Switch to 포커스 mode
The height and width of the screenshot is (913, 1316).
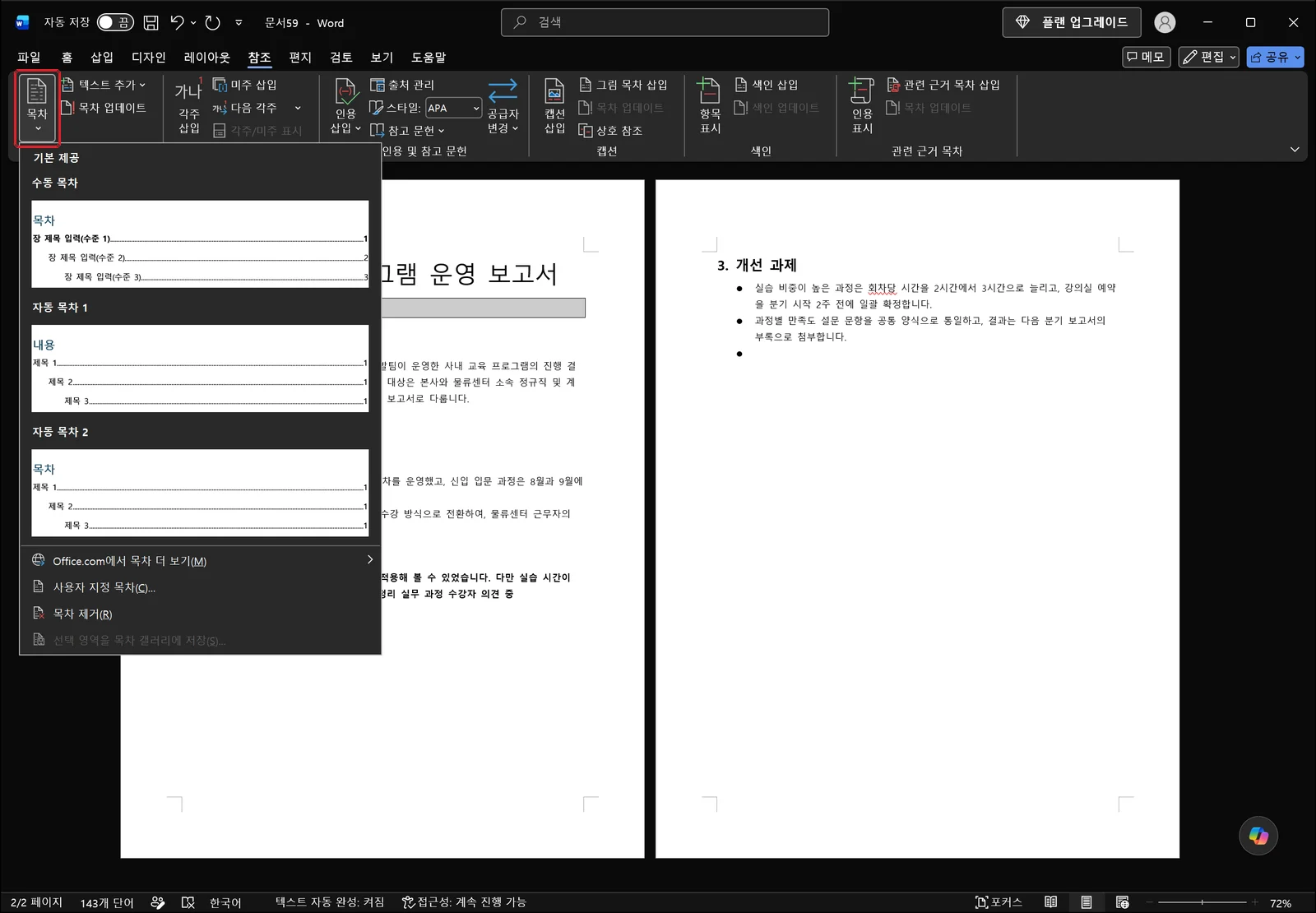[x=999, y=902]
